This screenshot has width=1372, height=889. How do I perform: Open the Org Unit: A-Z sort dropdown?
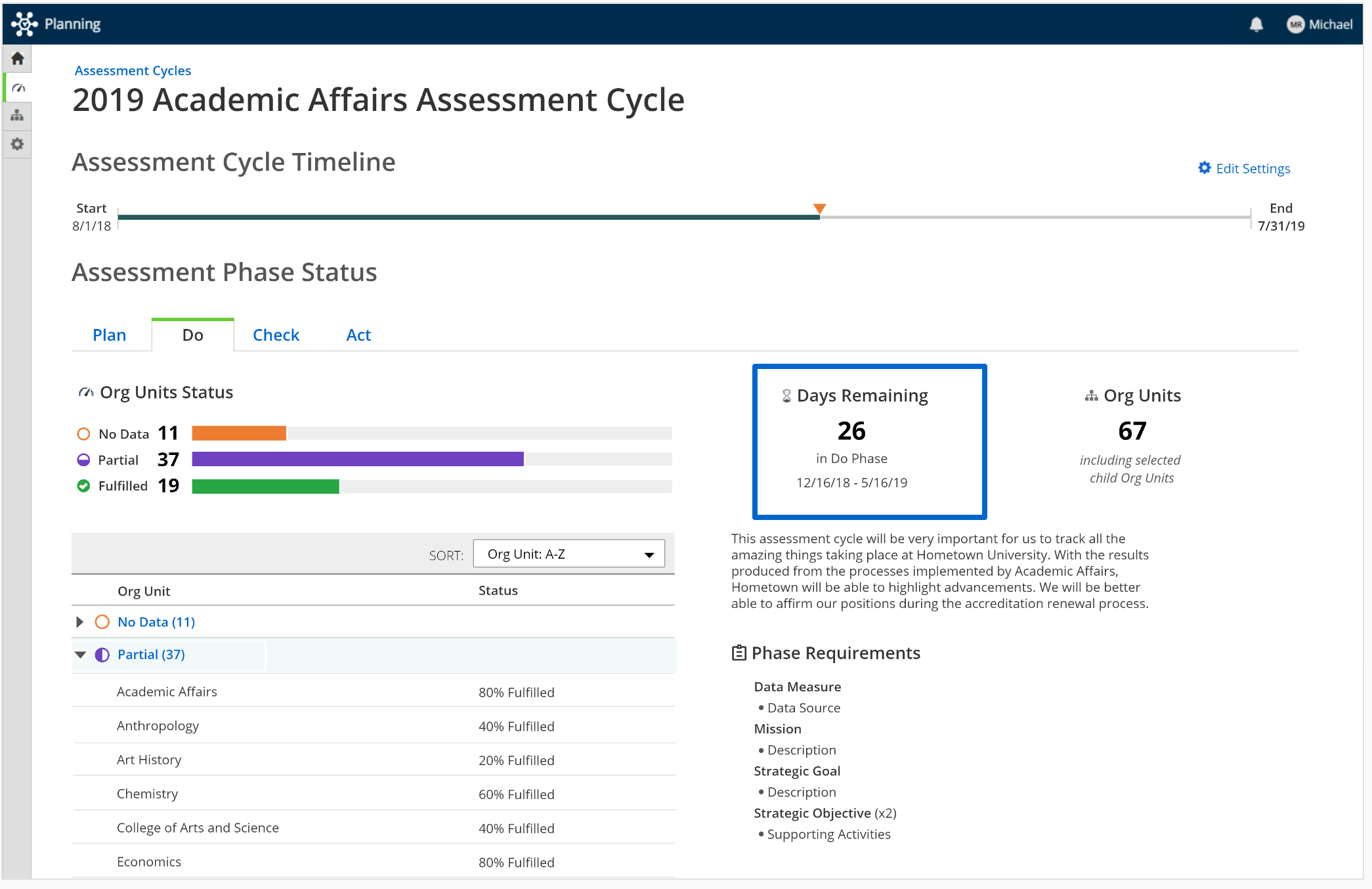tap(568, 554)
